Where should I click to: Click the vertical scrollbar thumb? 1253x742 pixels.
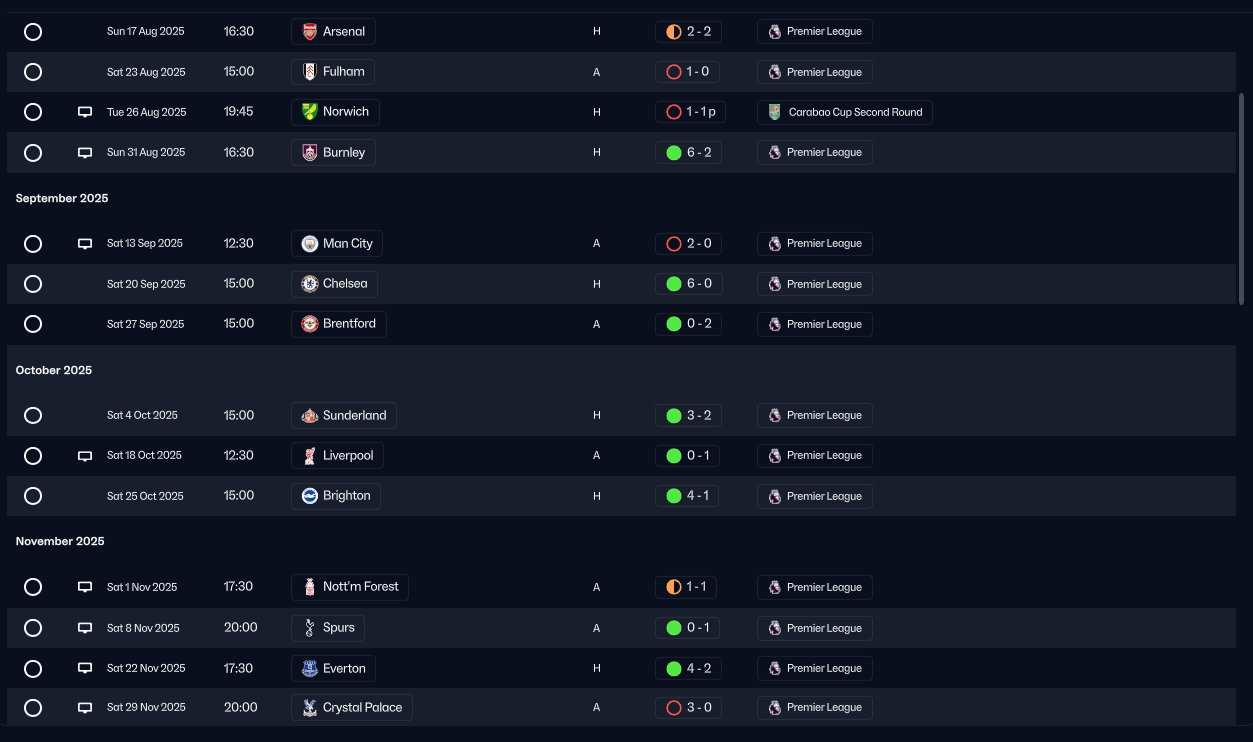1242,200
